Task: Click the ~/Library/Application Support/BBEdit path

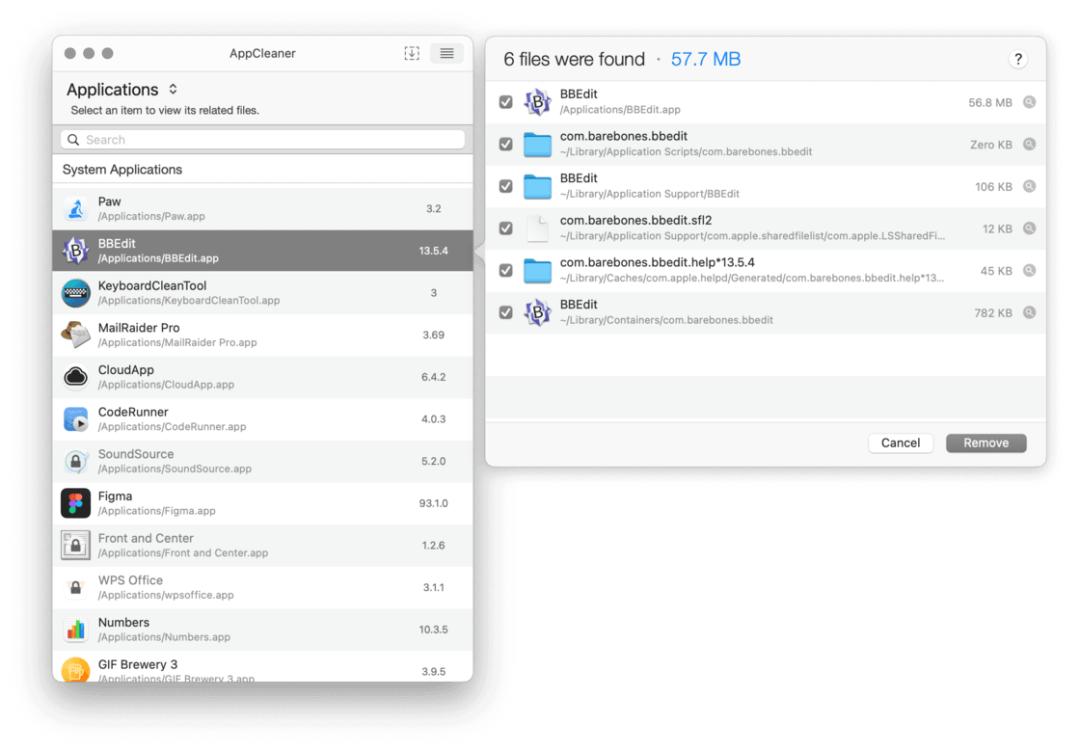Action: click(x=650, y=194)
